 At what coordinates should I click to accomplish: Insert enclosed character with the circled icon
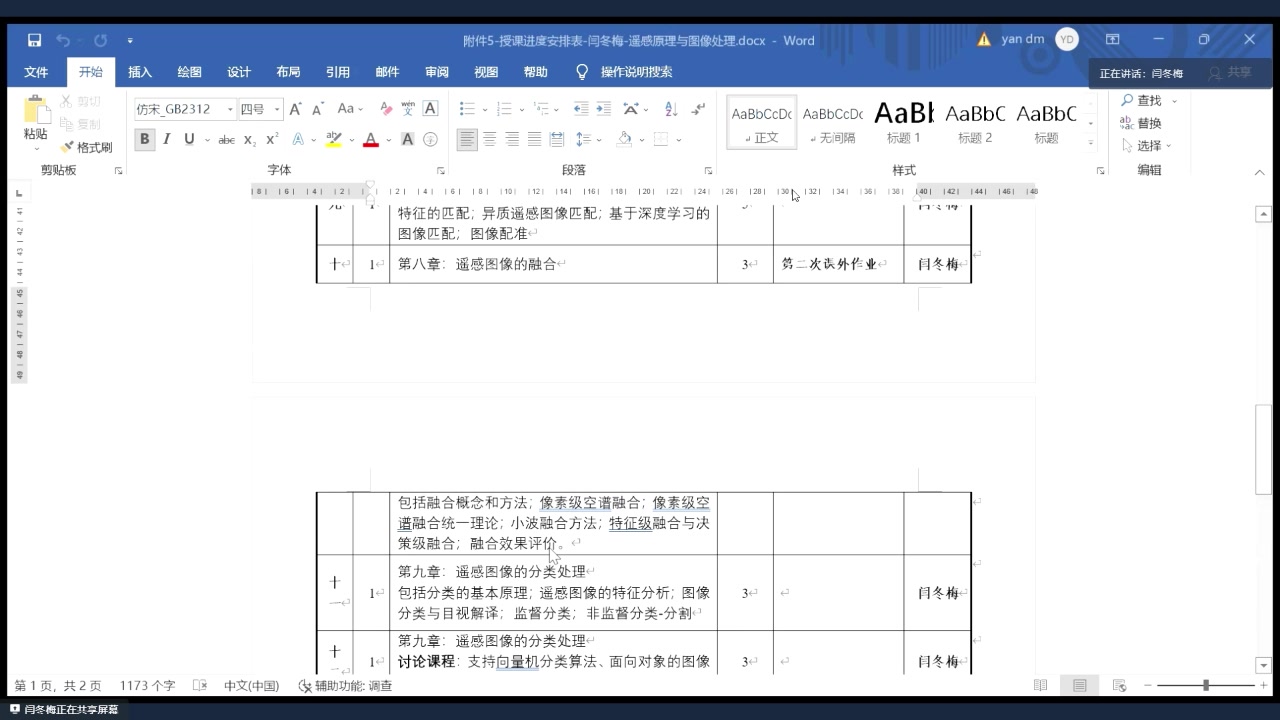(431, 140)
